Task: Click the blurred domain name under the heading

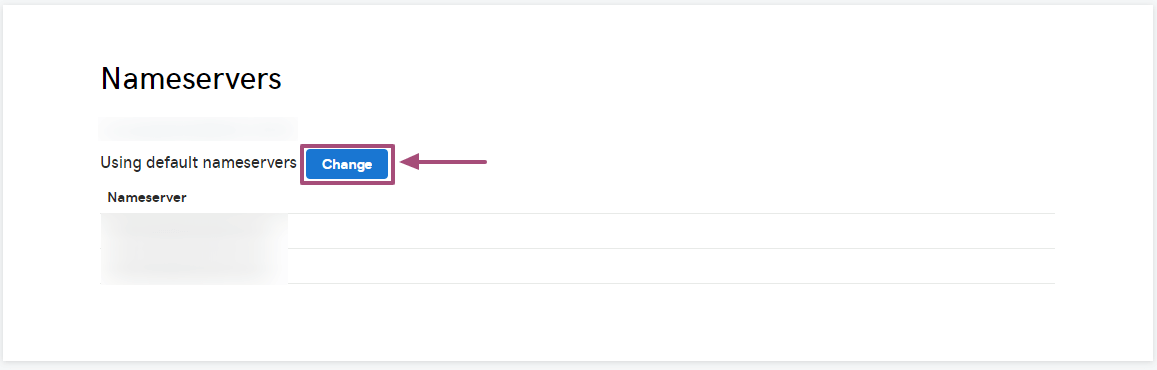Action: [x=198, y=129]
